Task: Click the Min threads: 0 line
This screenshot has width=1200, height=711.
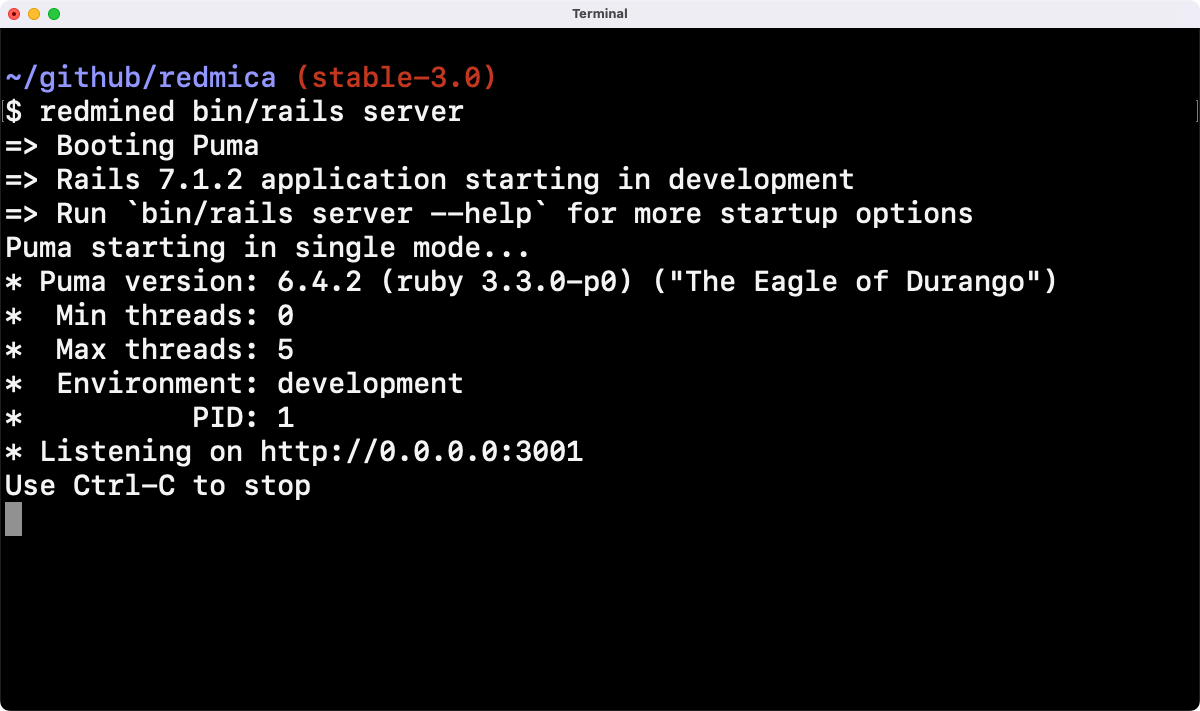Action: click(x=174, y=316)
